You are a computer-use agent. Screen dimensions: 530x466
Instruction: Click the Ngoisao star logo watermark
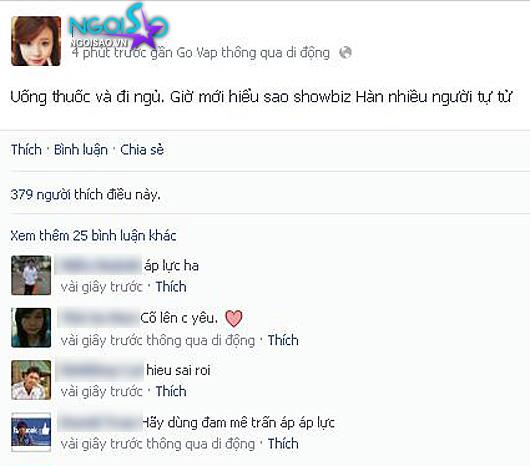pyautogui.click(x=117, y=26)
